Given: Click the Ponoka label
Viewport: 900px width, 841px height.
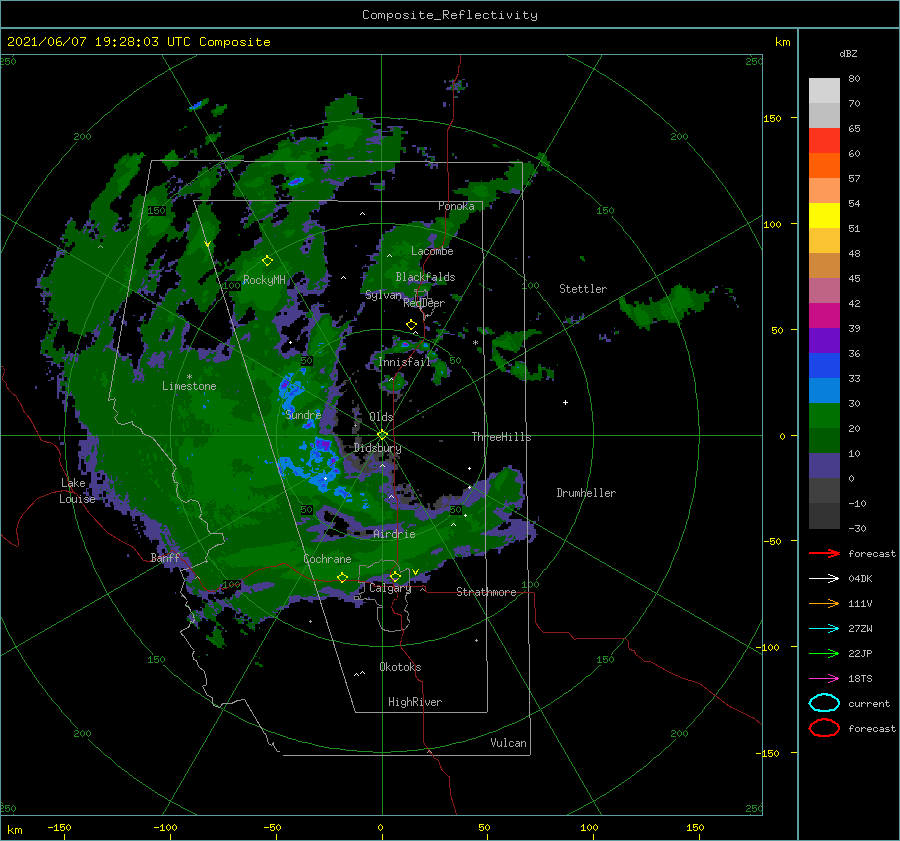Looking at the screenshot, I should 456,206.
